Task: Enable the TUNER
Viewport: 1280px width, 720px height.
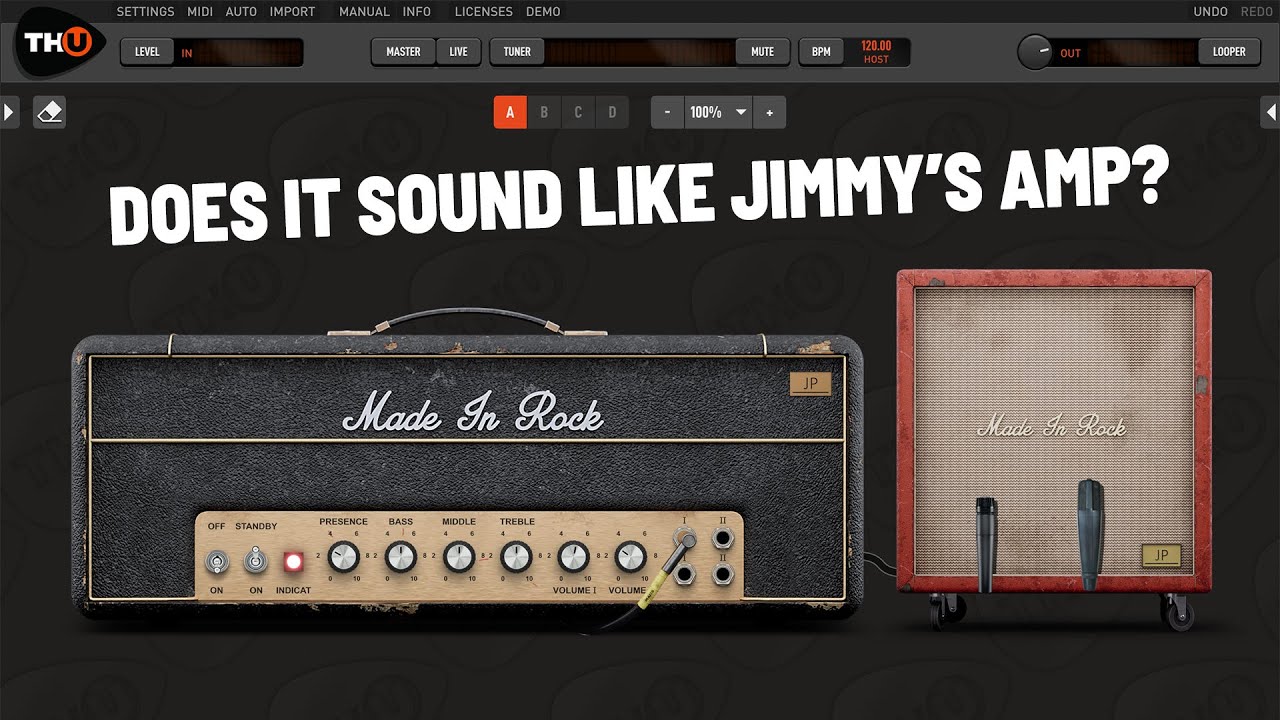Action: (517, 52)
